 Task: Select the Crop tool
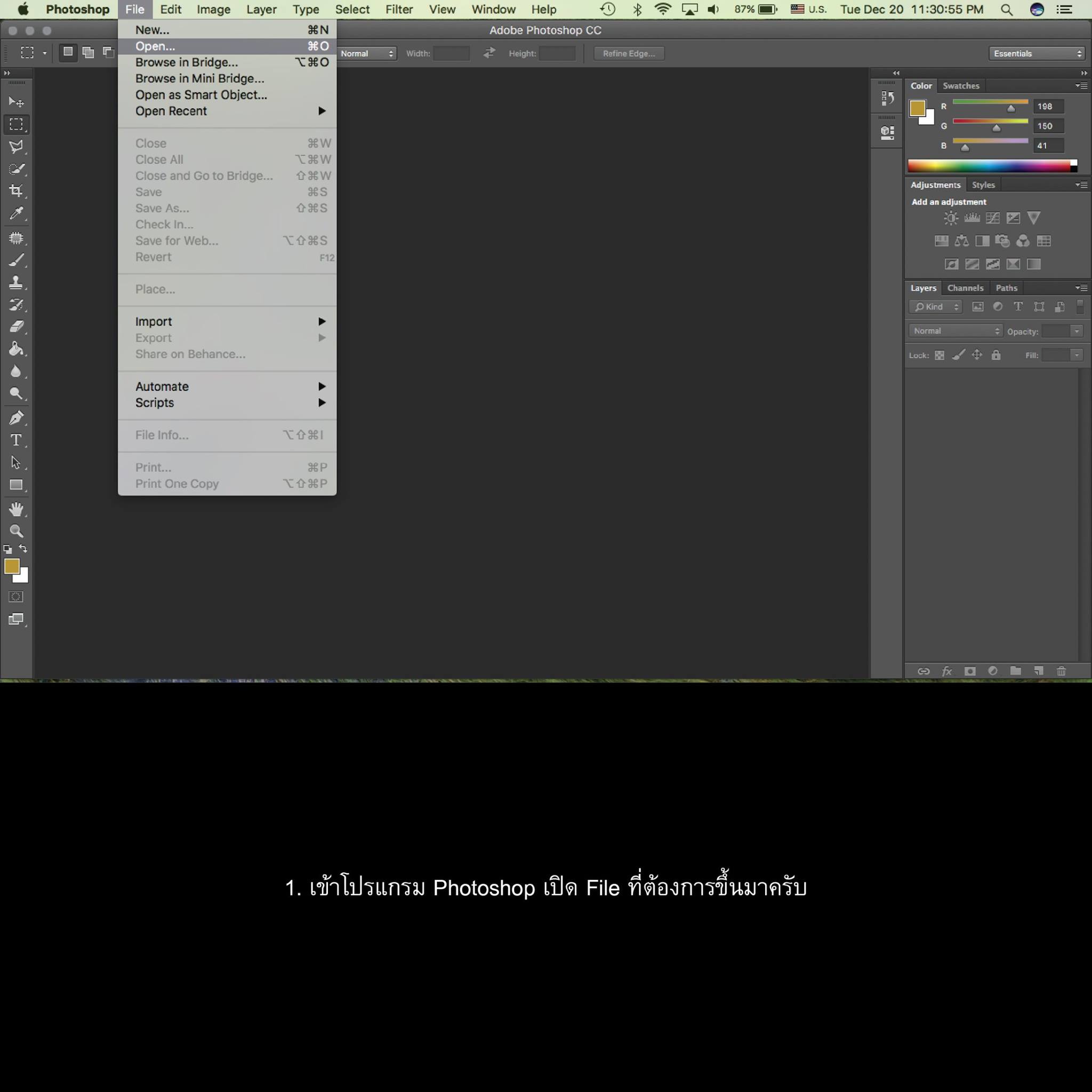[17, 190]
